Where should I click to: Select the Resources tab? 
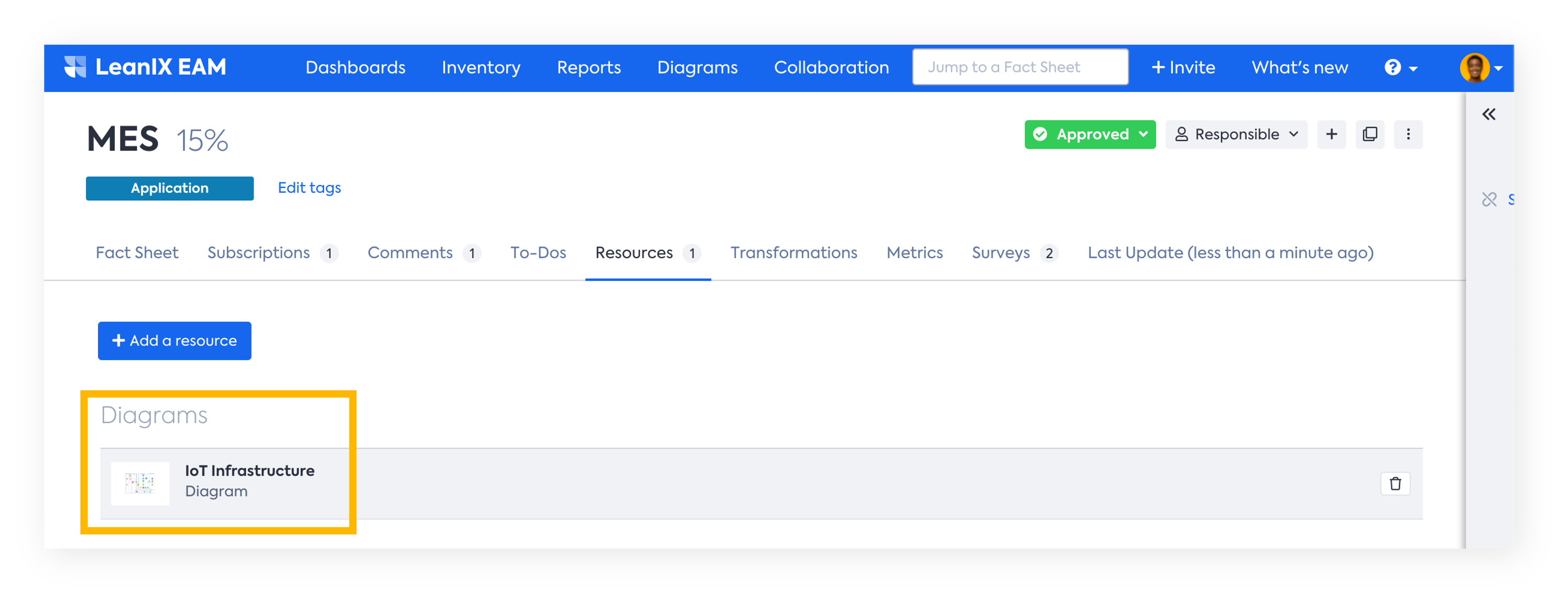point(648,253)
